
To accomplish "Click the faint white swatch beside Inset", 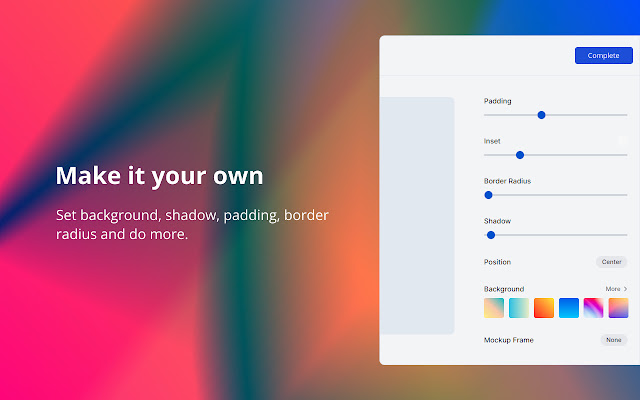I will click(x=621, y=141).
